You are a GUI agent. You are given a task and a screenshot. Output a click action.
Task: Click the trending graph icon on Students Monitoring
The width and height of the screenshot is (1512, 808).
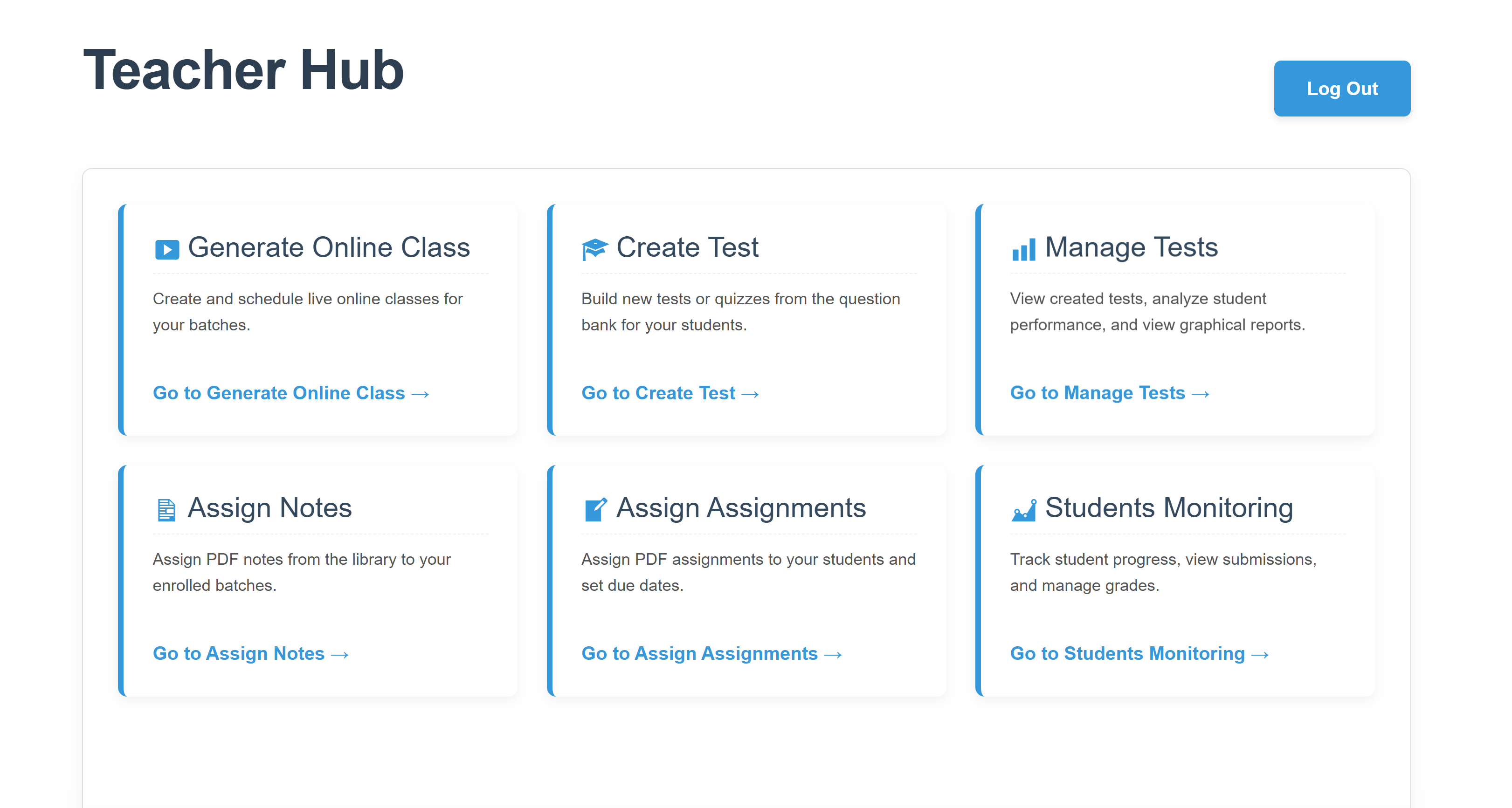coord(1023,509)
